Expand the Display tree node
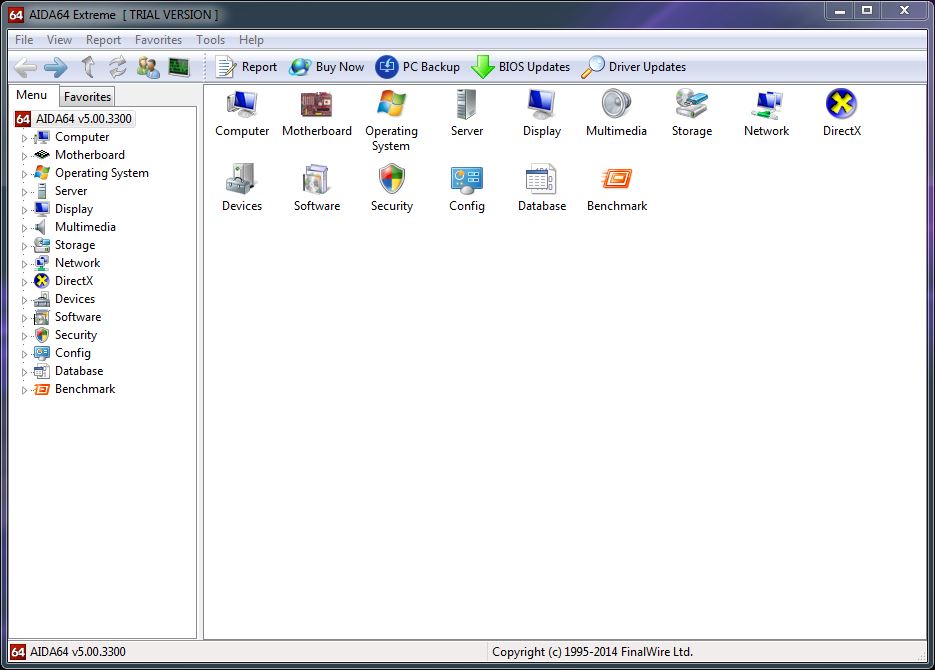The width and height of the screenshot is (935, 670). [24, 210]
